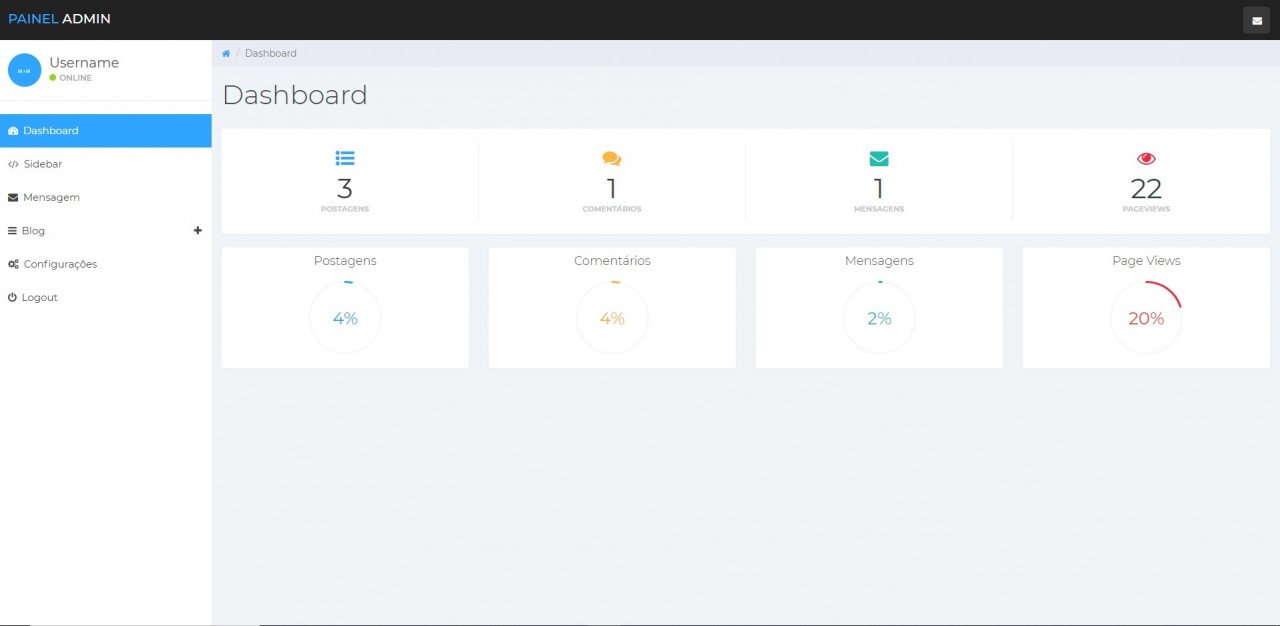This screenshot has height=626, width=1280.
Task: Click the envelope icon in top bar
Action: pyautogui.click(x=1256, y=20)
